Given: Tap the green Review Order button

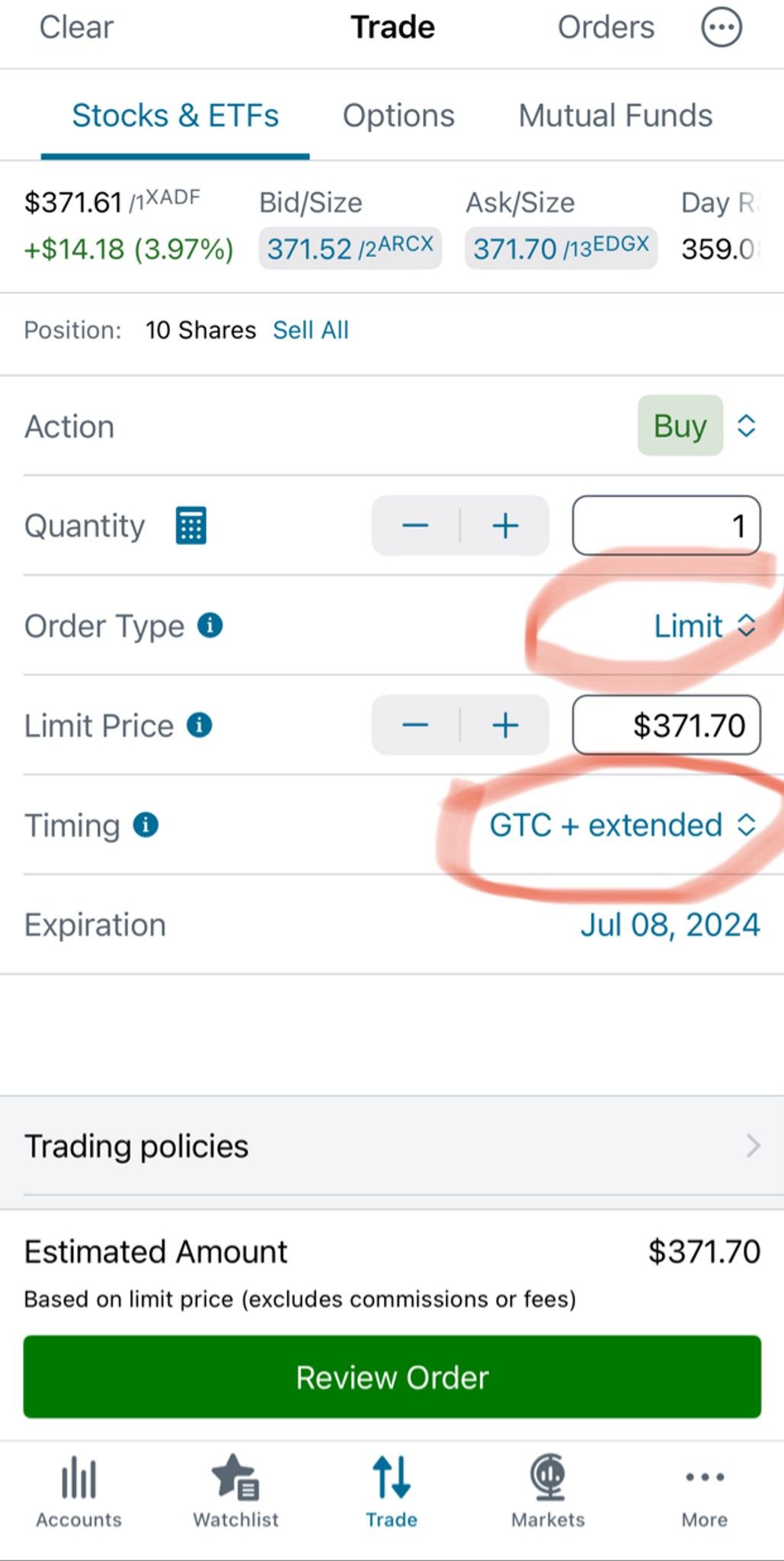Looking at the screenshot, I should (x=392, y=1377).
